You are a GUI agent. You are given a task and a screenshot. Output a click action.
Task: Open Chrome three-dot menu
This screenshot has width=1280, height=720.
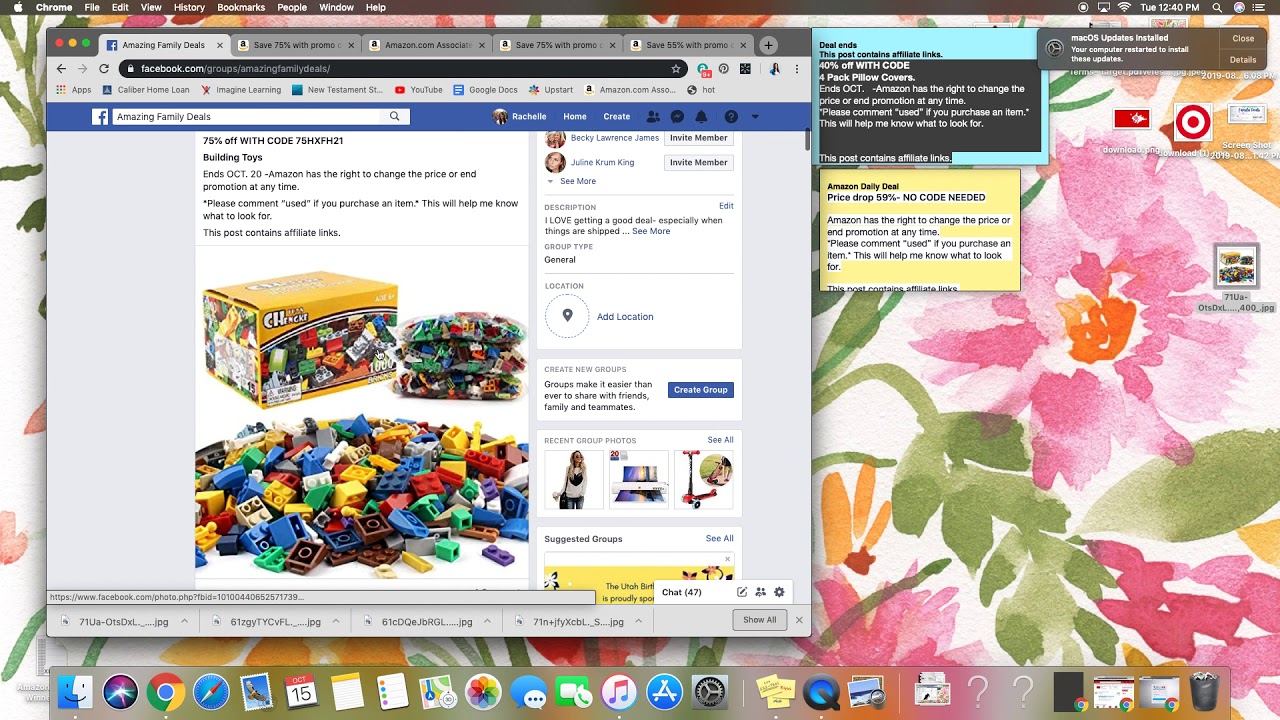click(x=797, y=69)
